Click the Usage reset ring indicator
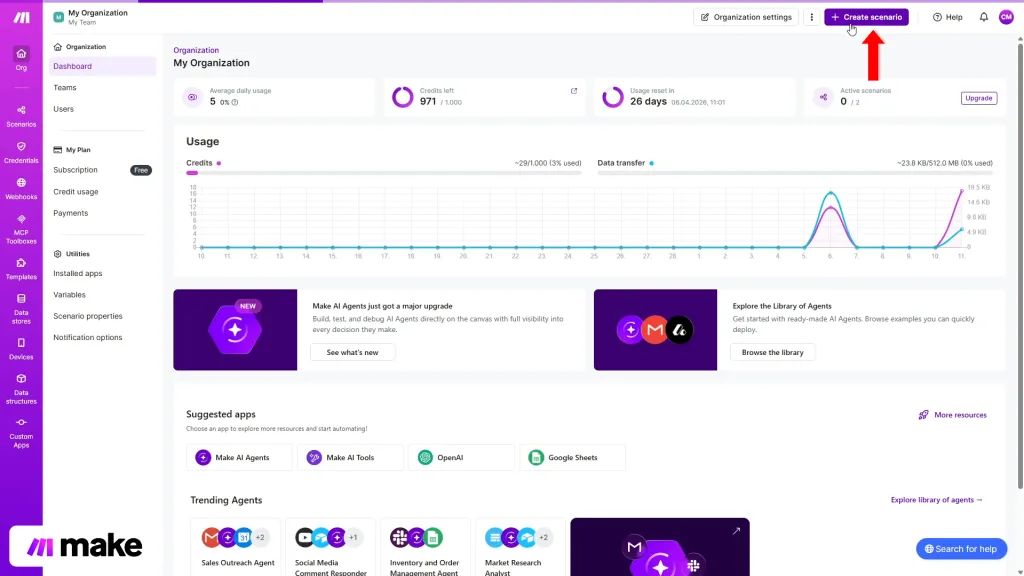Viewport: 1024px width, 576px height. pyautogui.click(x=613, y=97)
